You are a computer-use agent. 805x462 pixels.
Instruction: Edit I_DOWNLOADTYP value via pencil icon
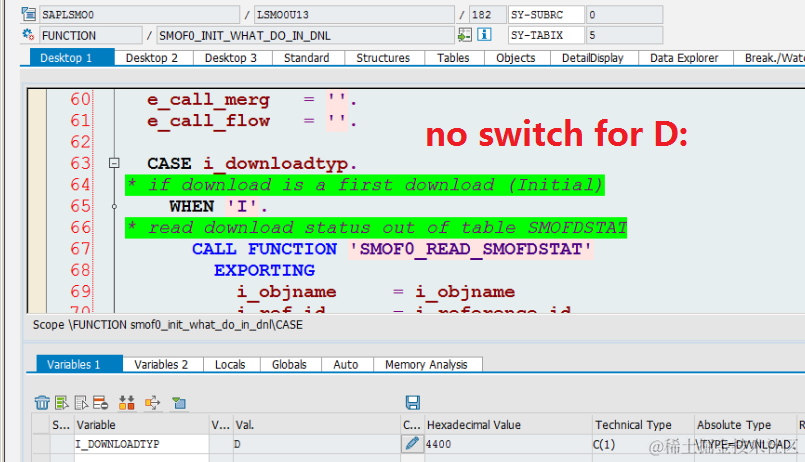[412, 444]
